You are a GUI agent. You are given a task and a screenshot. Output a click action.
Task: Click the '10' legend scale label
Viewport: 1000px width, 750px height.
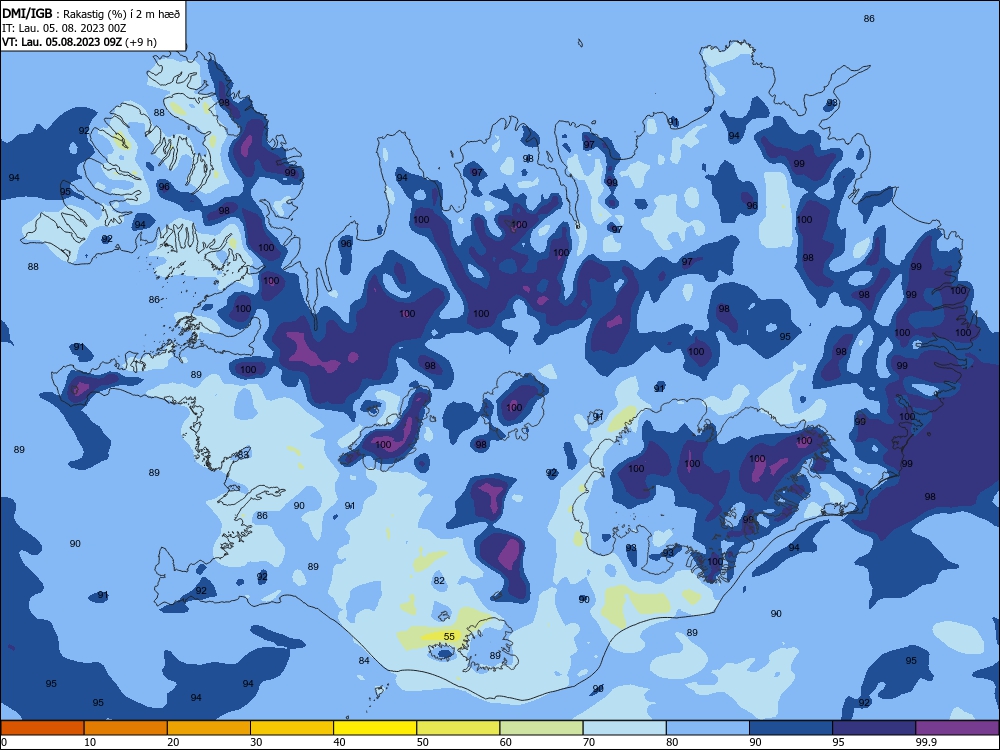coord(90,742)
